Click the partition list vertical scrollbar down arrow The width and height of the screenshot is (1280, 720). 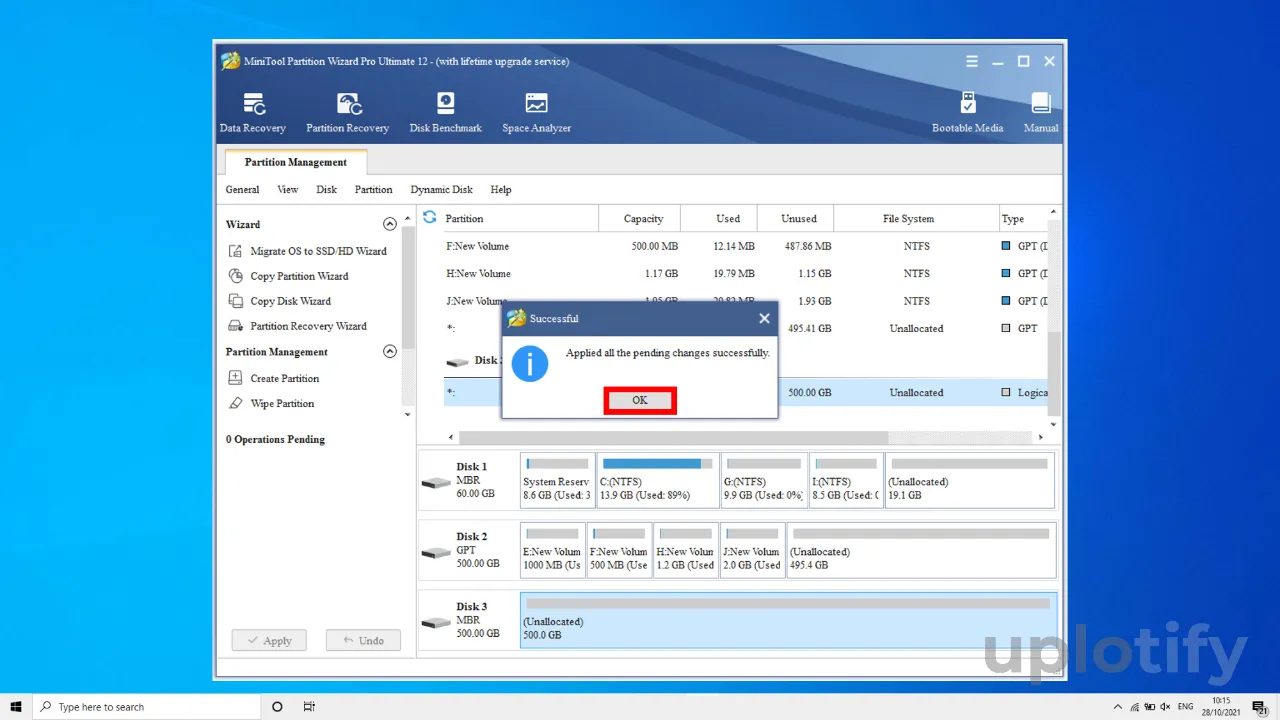[x=1053, y=424]
